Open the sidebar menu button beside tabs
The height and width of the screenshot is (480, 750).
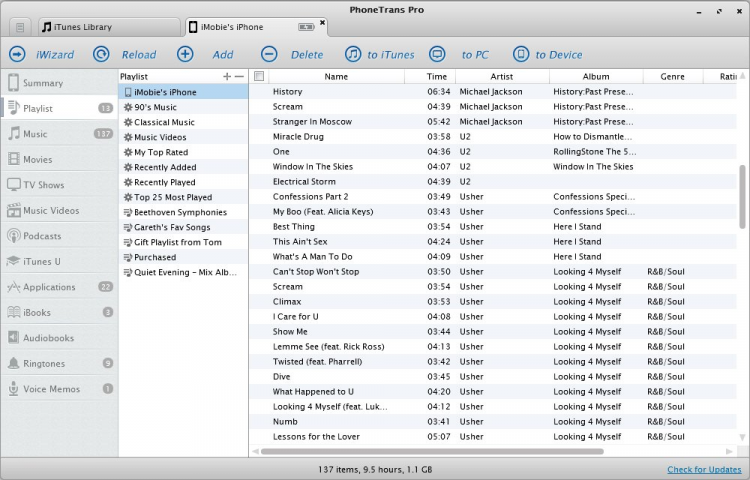pos(20,27)
